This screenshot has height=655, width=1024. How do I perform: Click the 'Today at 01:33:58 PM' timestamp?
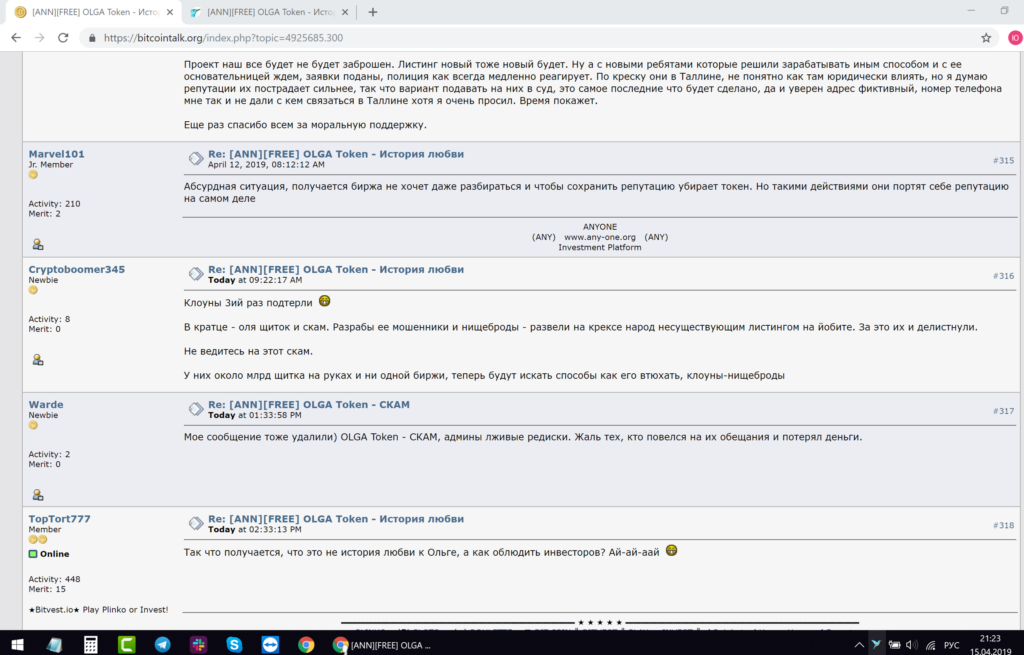[x=255, y=415]
